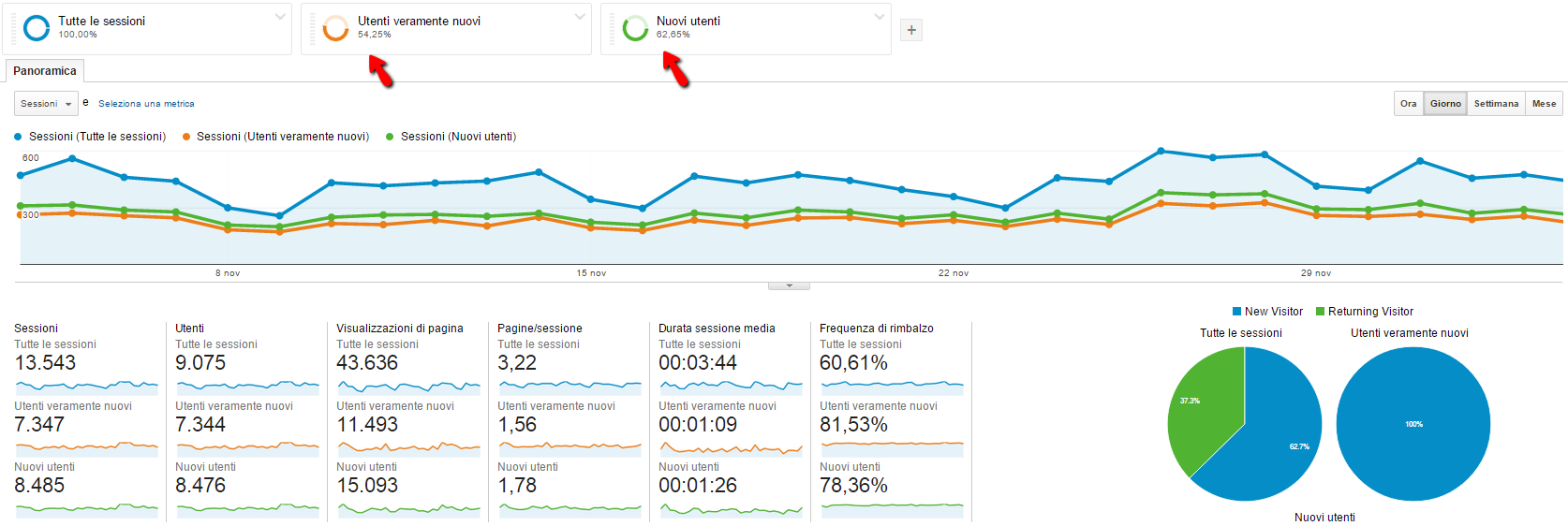Click drag handle of Tutte le sessioni segment

(13, 29)
